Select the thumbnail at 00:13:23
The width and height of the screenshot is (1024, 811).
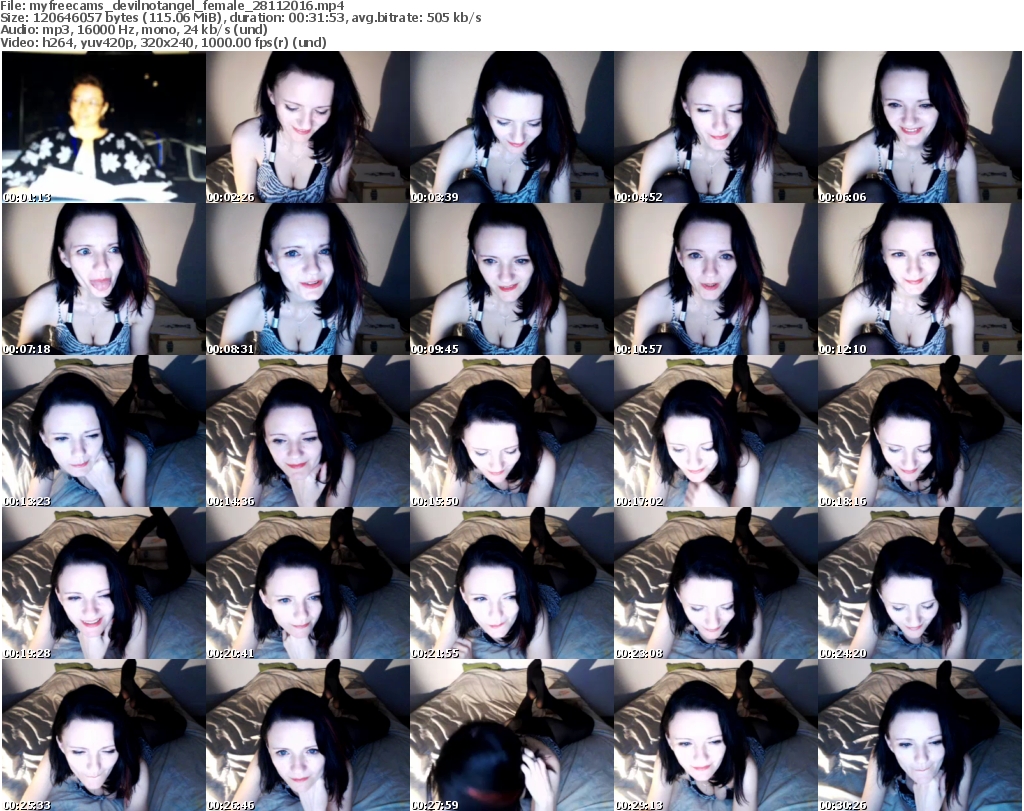pyautogui.click(x=104, y=432)
